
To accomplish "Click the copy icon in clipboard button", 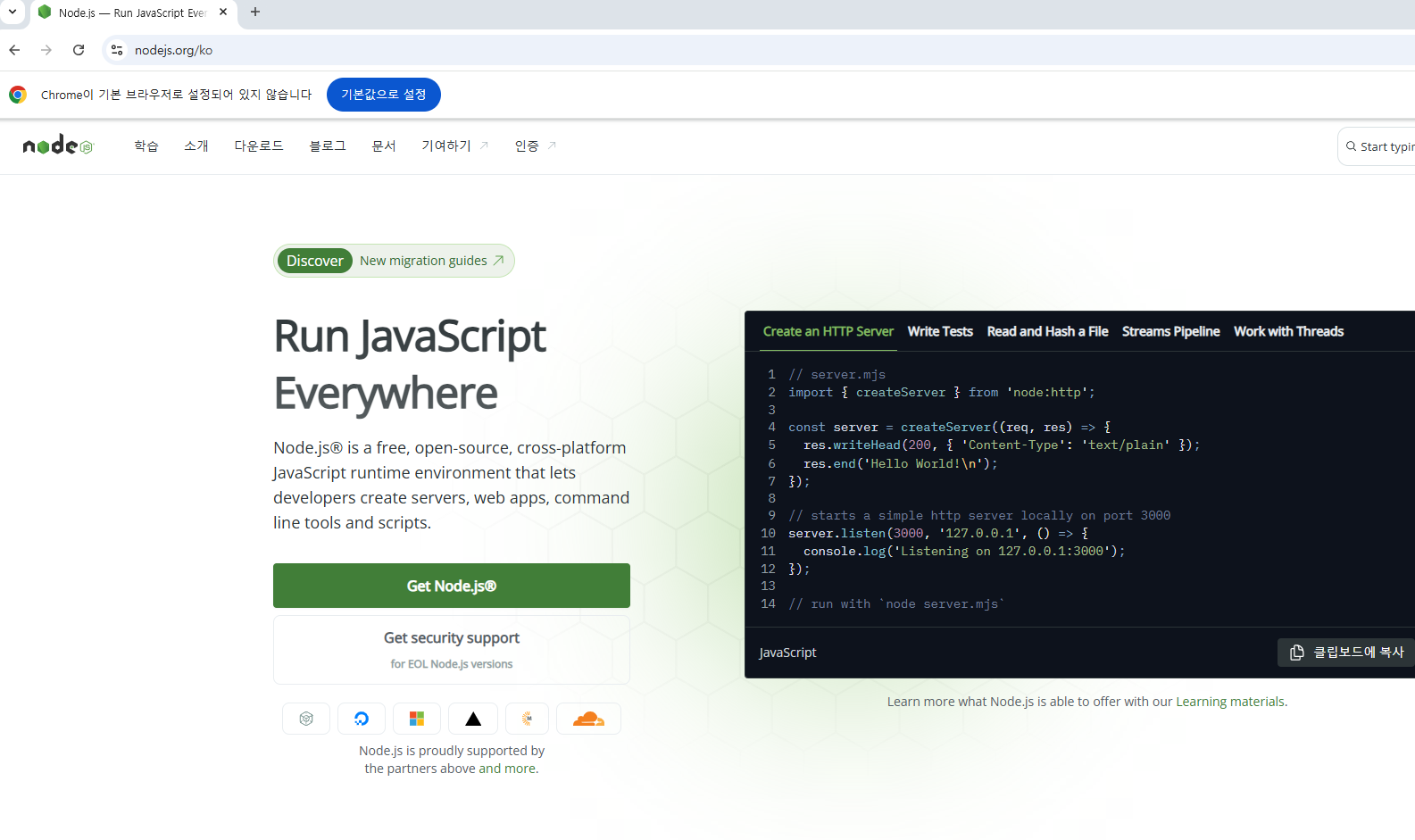I will click(1297, 653).
